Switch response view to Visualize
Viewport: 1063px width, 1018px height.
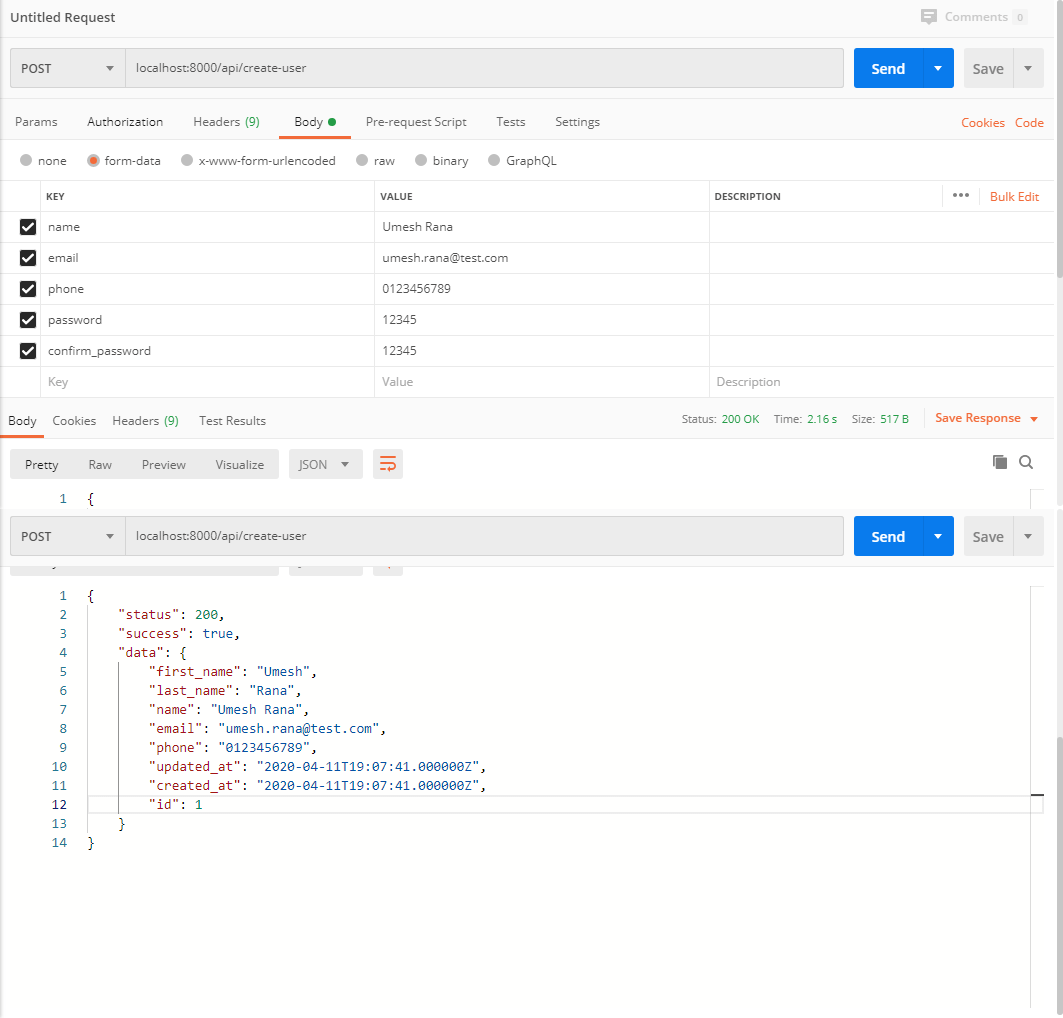(239, 464)
